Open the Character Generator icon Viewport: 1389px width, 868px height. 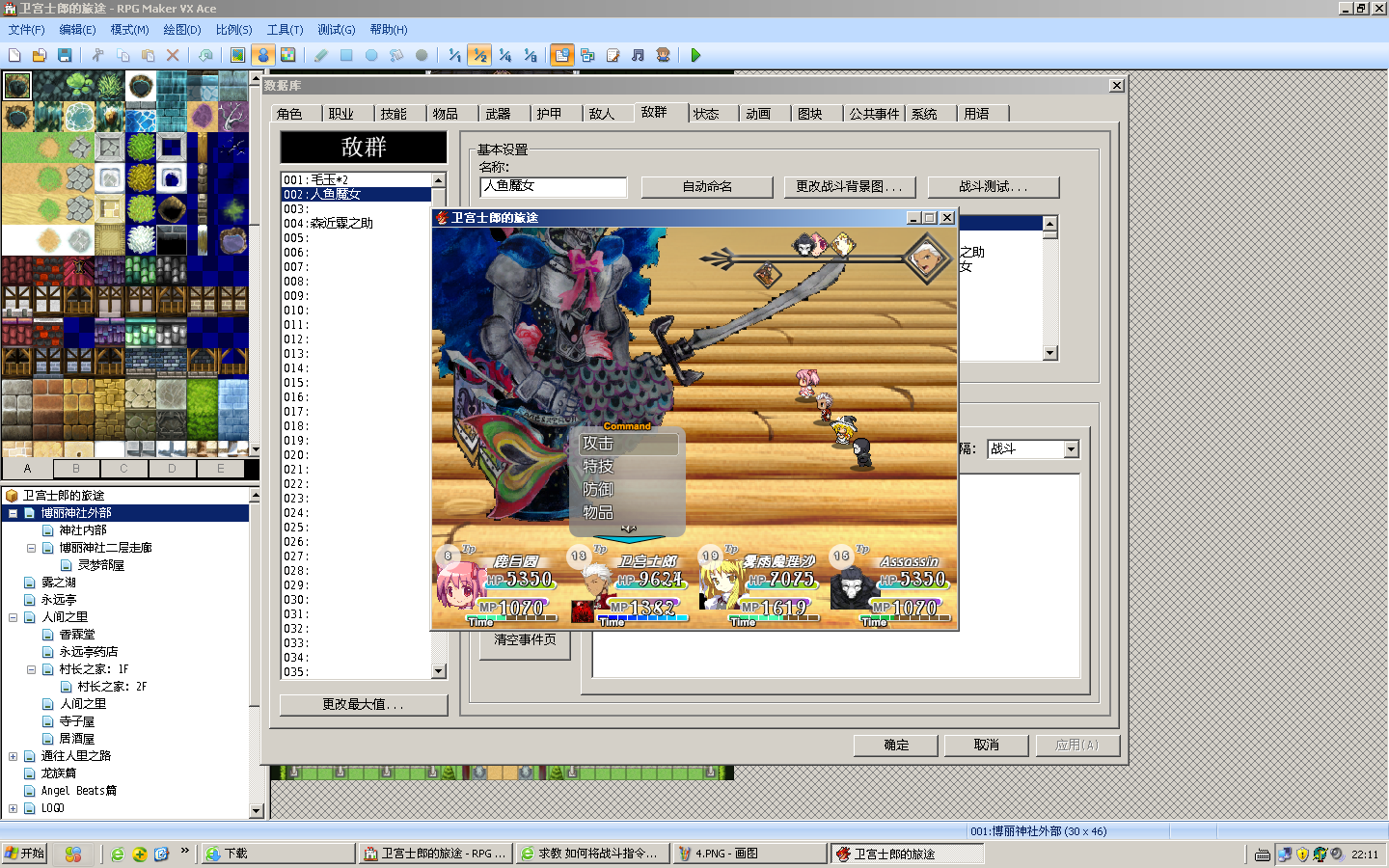[x=663, y=56]
